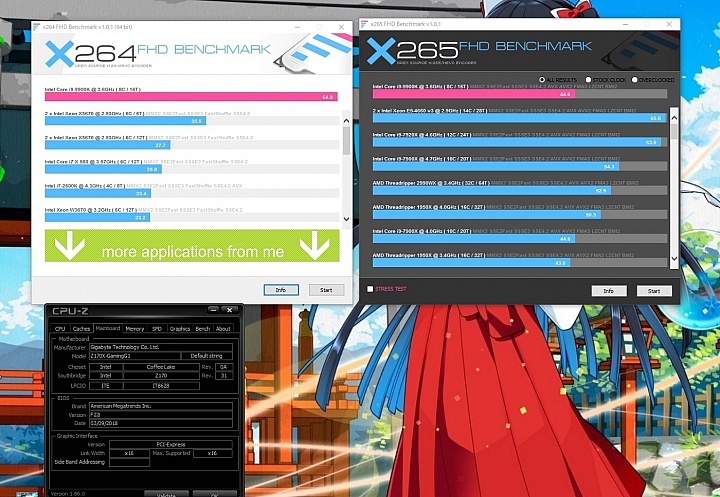
Task: Close the x264 FHD Benchmark window
Action: pos(341,27)
